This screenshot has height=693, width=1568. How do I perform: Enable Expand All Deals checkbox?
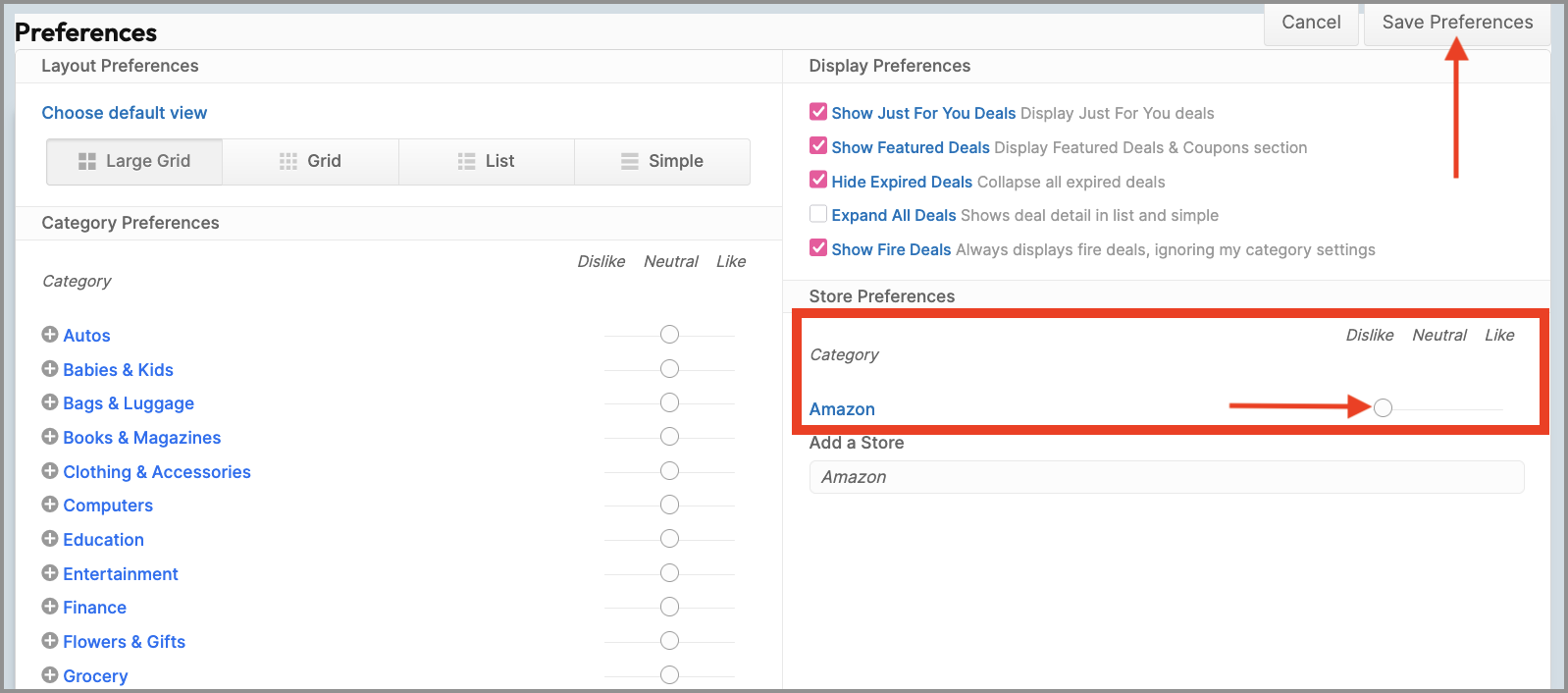click(818, 214)
